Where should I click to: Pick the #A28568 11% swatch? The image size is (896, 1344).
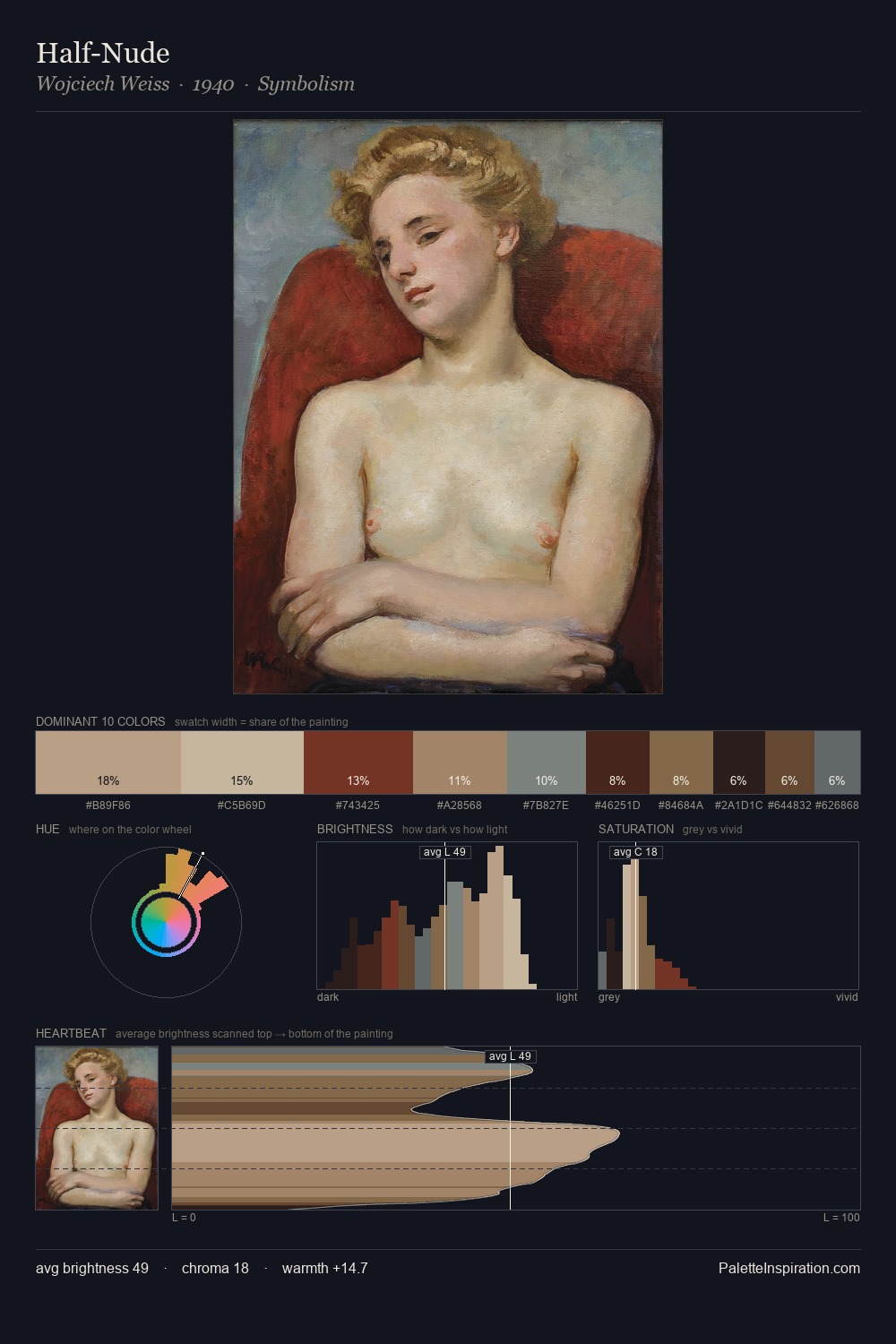coord(460,762)
